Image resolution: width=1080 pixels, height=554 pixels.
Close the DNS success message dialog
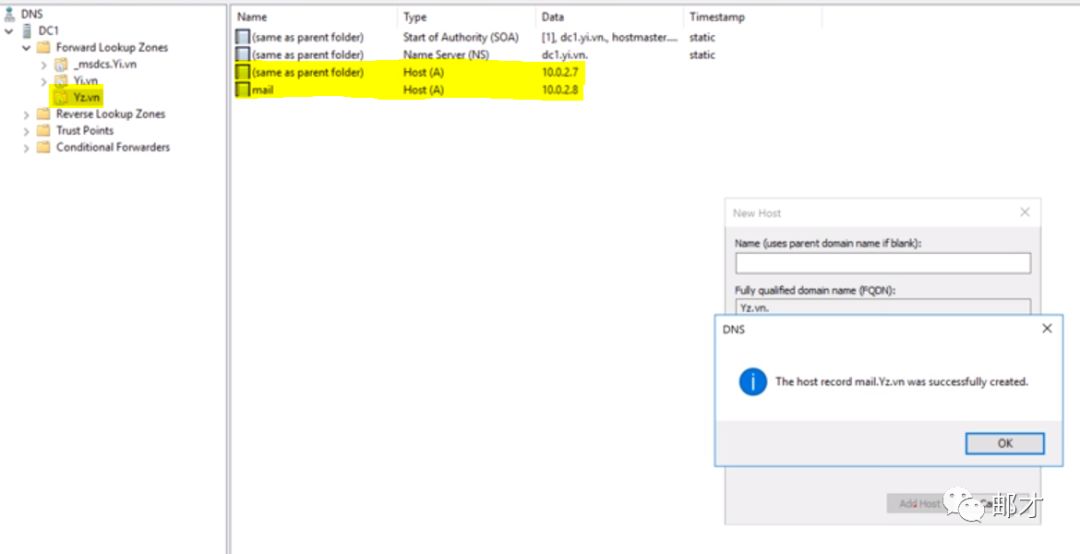(1047, 328)
